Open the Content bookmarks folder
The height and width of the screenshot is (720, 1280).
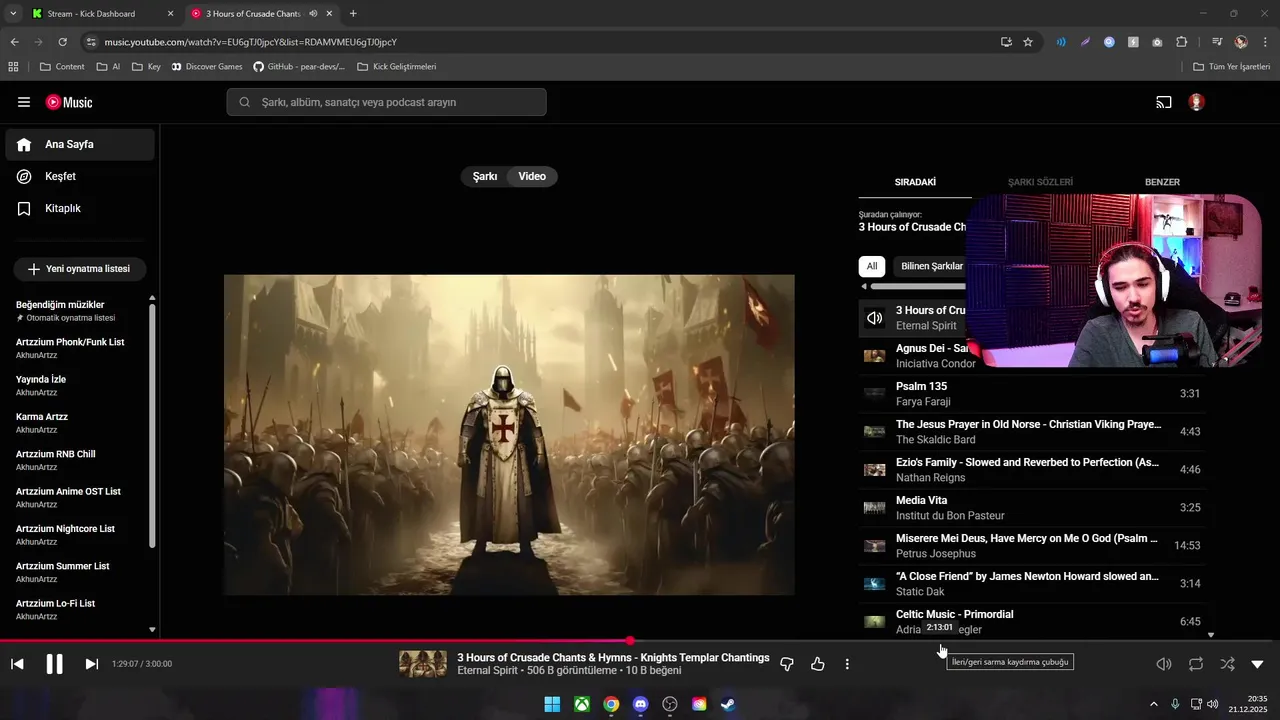[x=62, y=67]
